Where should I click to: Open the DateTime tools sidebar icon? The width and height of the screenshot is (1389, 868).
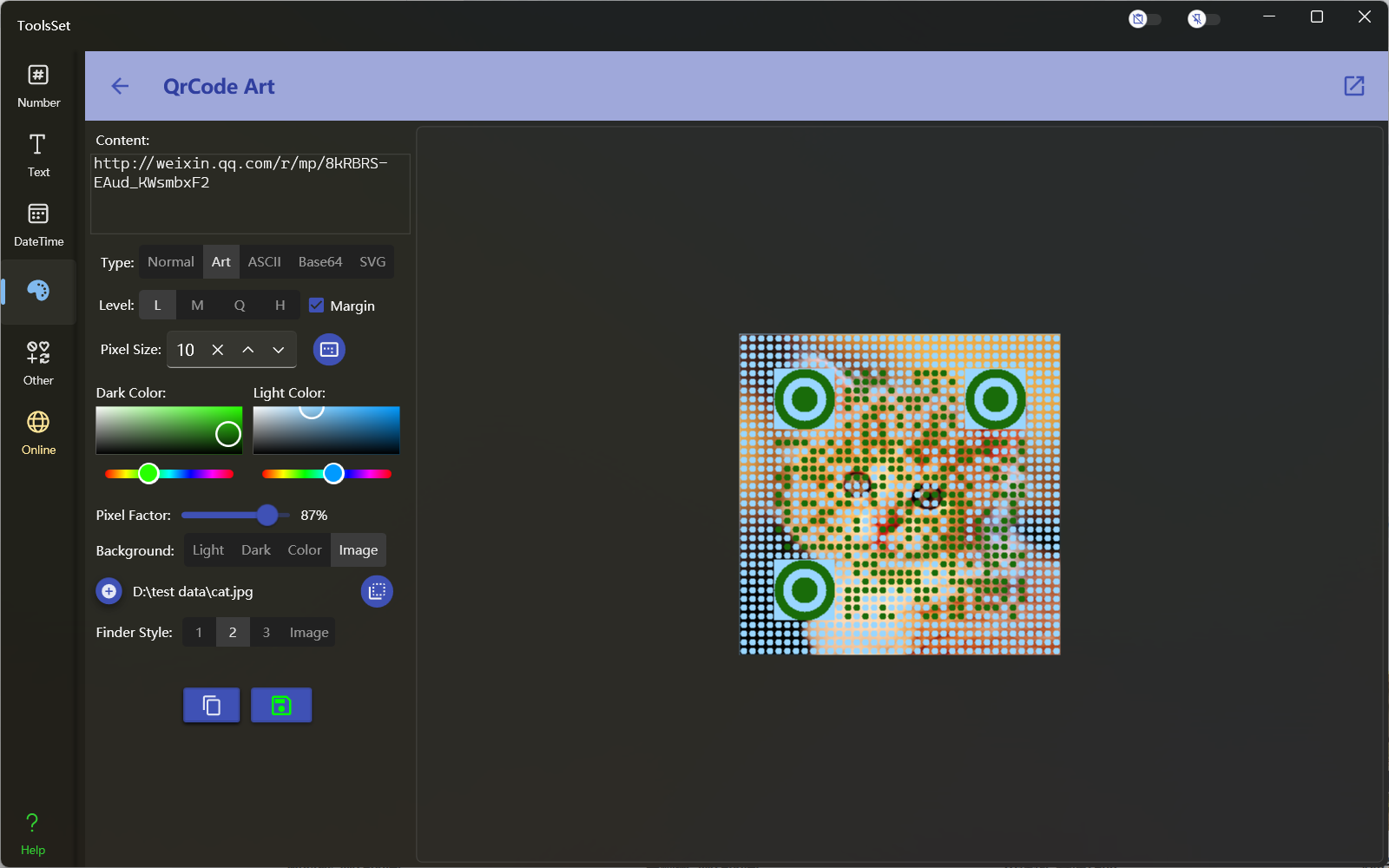38,225
